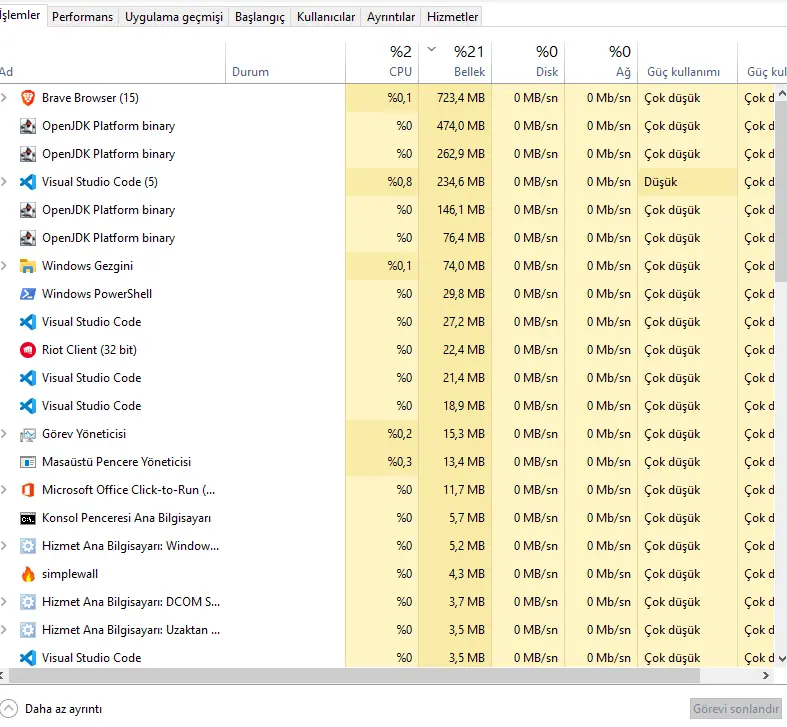
Task: Click the %0,8 CPU cell
Action: coord(382,182)
